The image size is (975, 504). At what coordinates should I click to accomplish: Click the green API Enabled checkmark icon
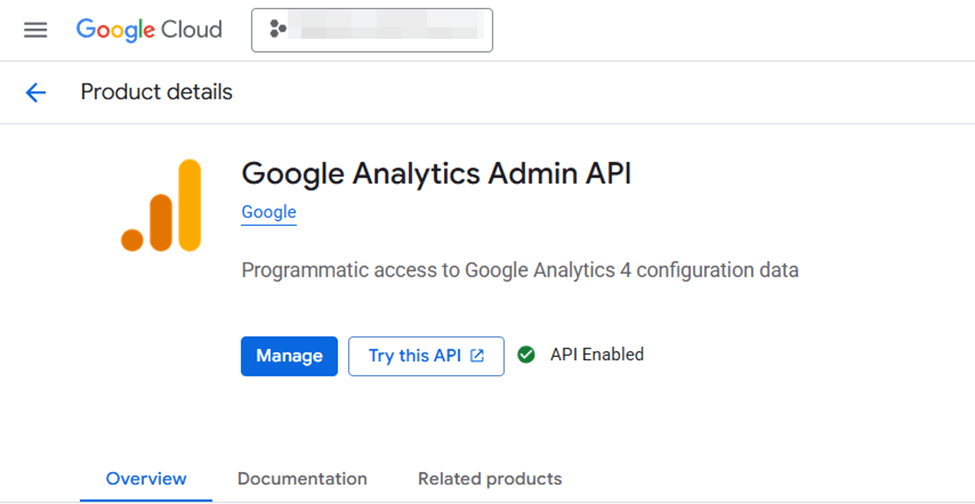pos(526,355)
